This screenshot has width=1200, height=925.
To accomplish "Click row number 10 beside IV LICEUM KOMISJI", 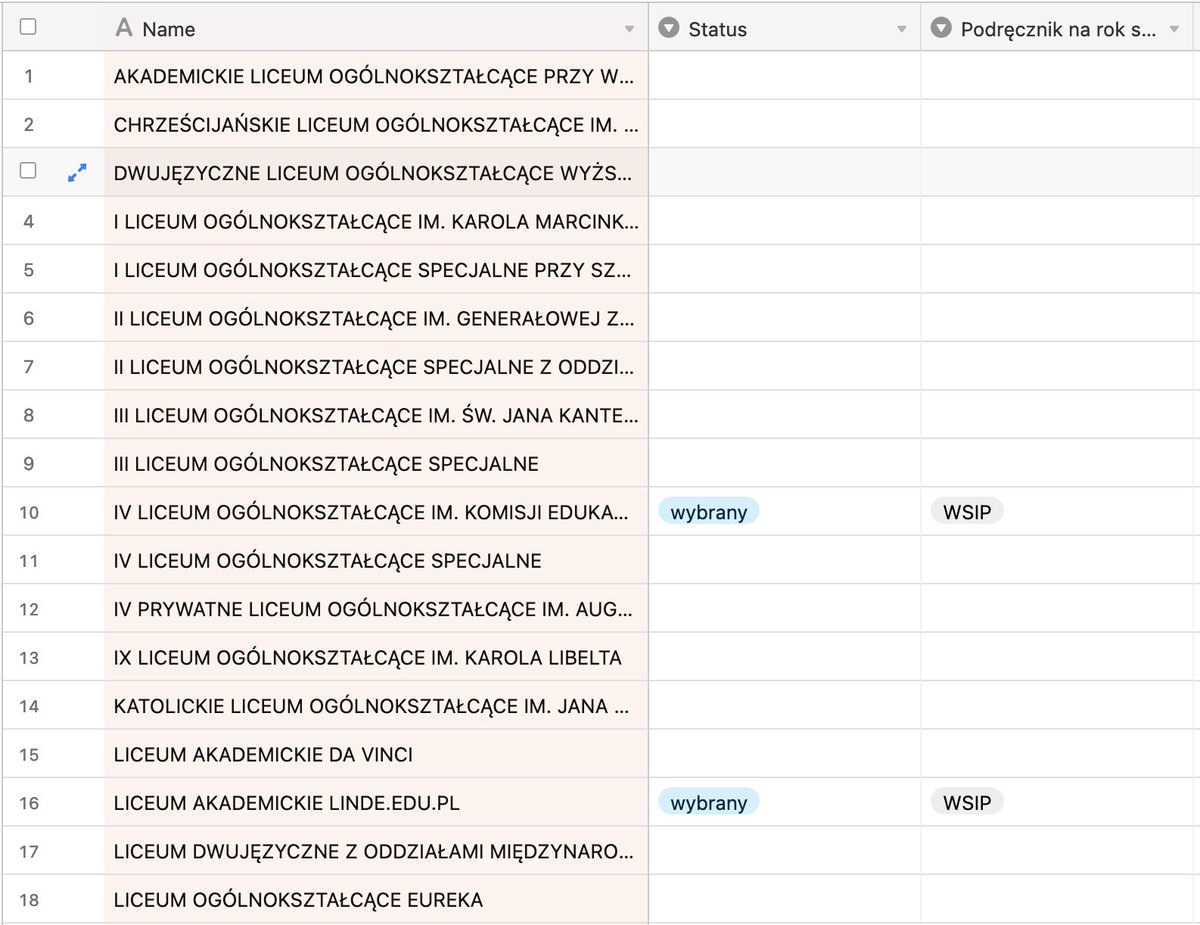I will click(x=29, y=512).
